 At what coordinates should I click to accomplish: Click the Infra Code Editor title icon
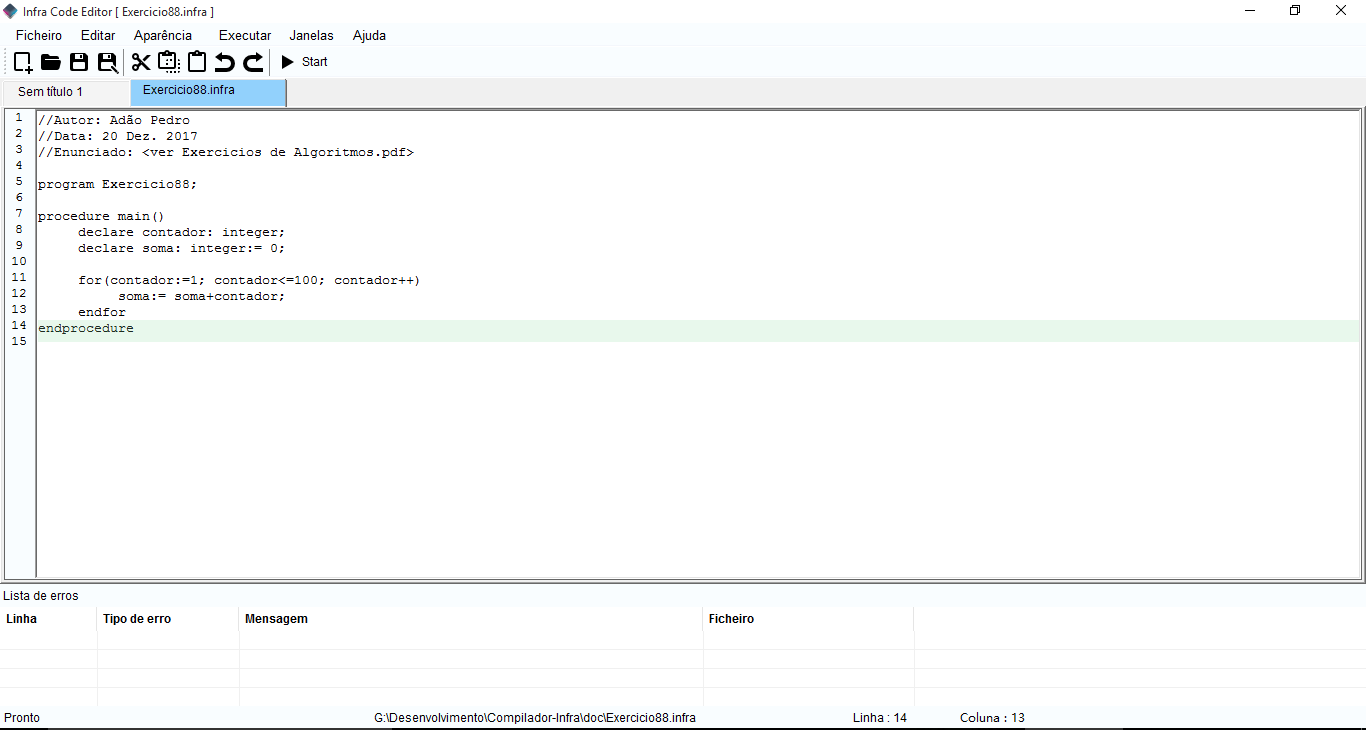(11, 11)
